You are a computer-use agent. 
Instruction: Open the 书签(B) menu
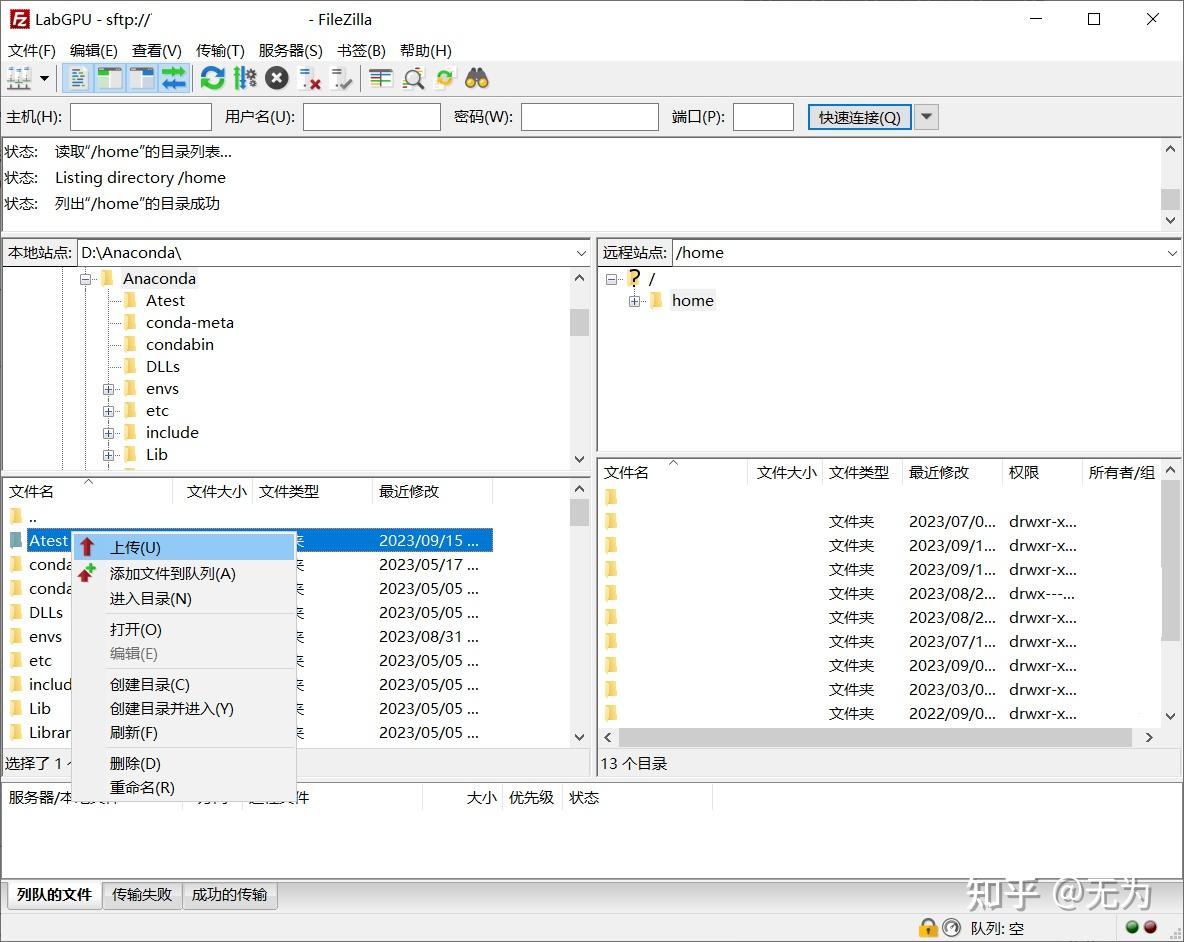361,51
